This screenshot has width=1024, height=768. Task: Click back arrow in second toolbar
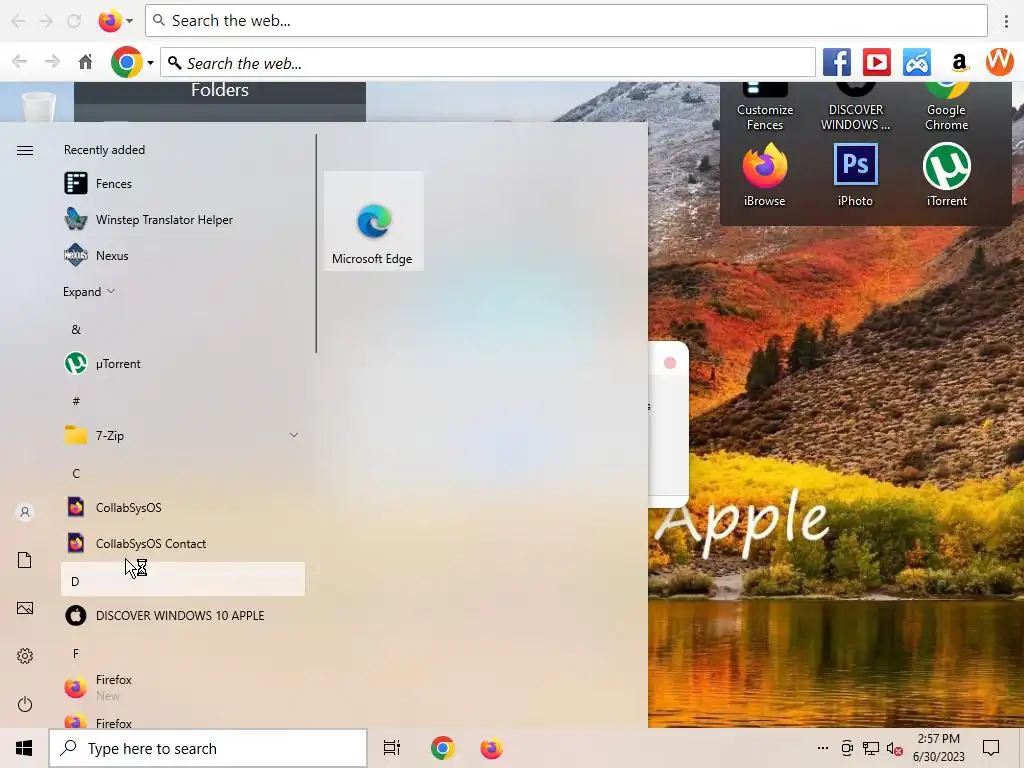20,62
